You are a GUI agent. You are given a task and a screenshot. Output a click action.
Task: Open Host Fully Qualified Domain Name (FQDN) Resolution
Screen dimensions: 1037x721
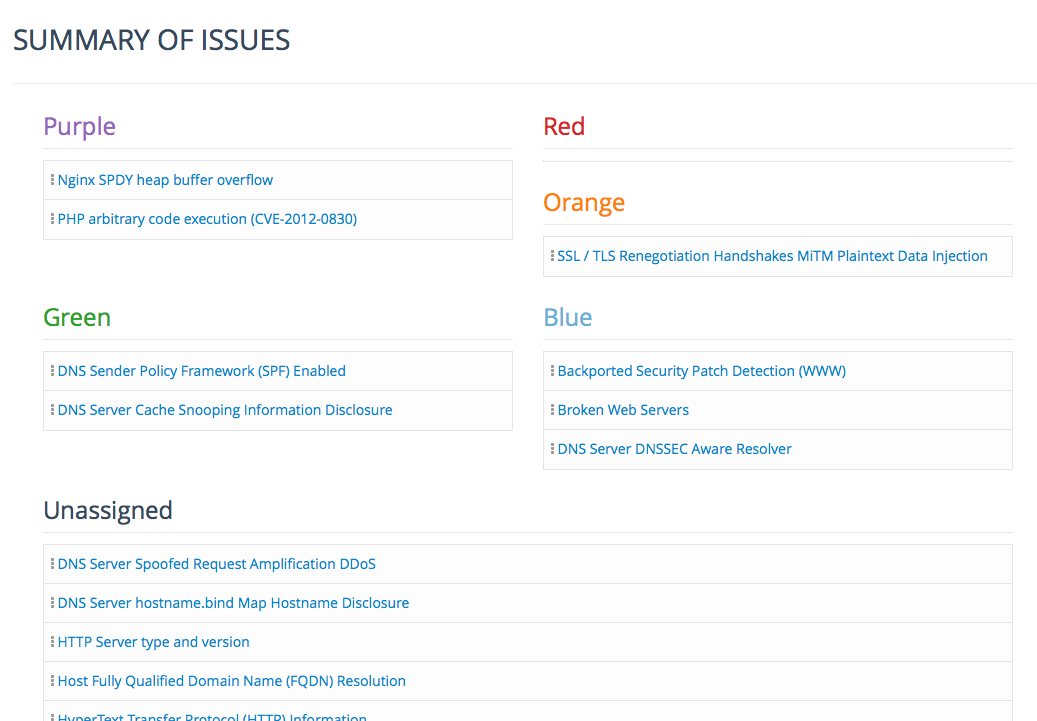[x=231, y=680]
